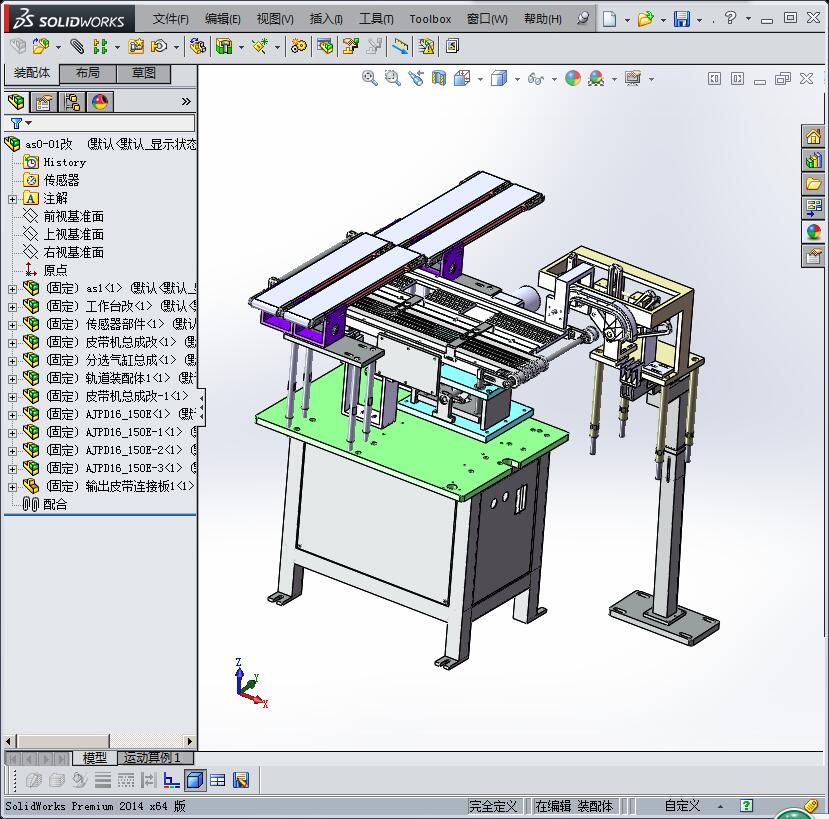Open Linear Component Pattern tool
This screenshot has width=829, height=819.
(x=100, y=47)
